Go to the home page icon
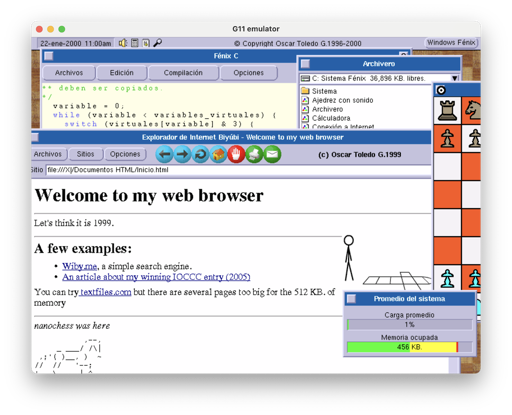 point(218,154)
